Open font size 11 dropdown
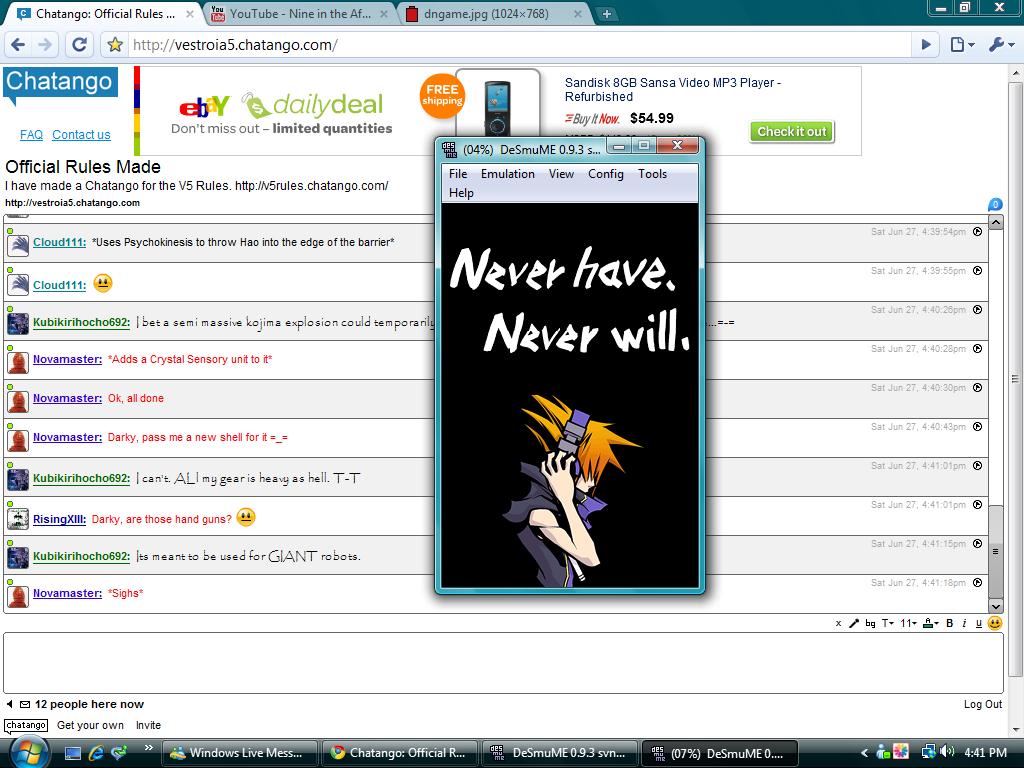 coord(908,624)
